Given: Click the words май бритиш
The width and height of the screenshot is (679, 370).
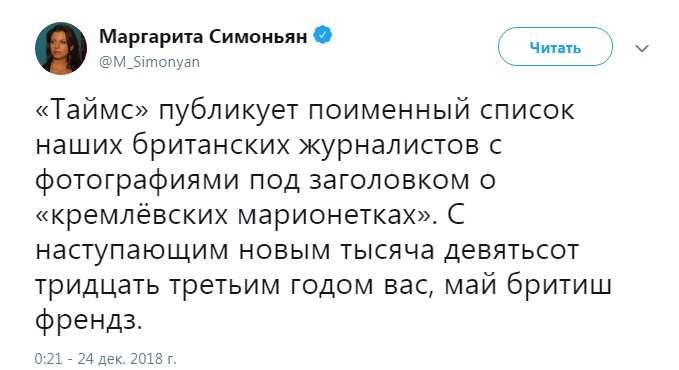Looking at the screenshot, I should (x=528, y=285).
